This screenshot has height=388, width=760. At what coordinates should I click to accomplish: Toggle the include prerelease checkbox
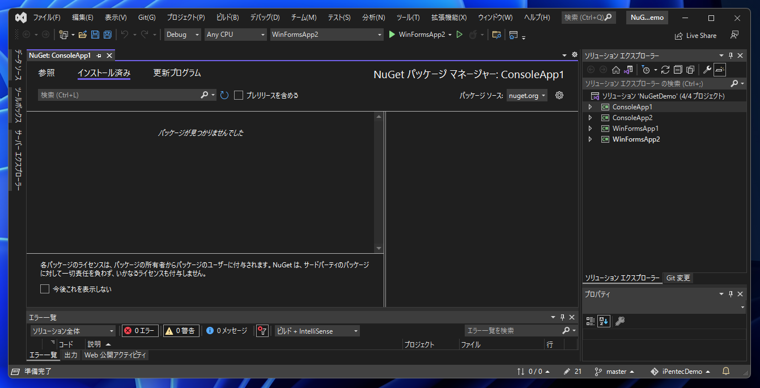coord(238,95)
